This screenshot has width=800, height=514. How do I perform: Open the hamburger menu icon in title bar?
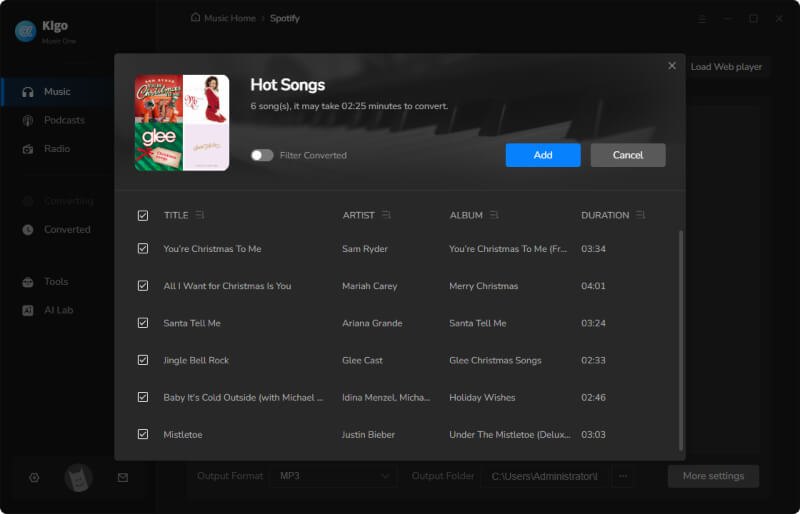[x=702, y=19]
